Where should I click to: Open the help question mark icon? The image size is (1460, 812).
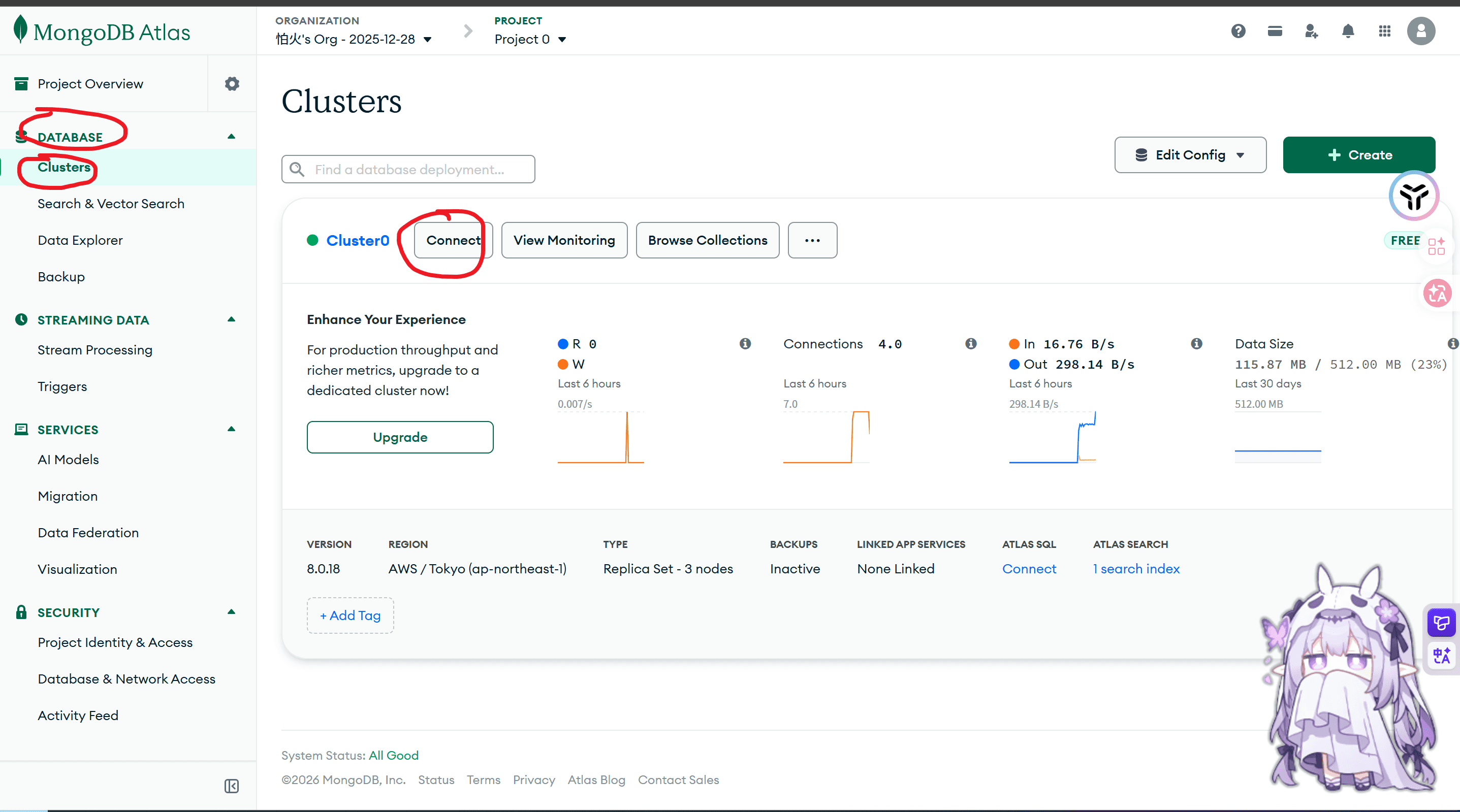coord(1238,30)
